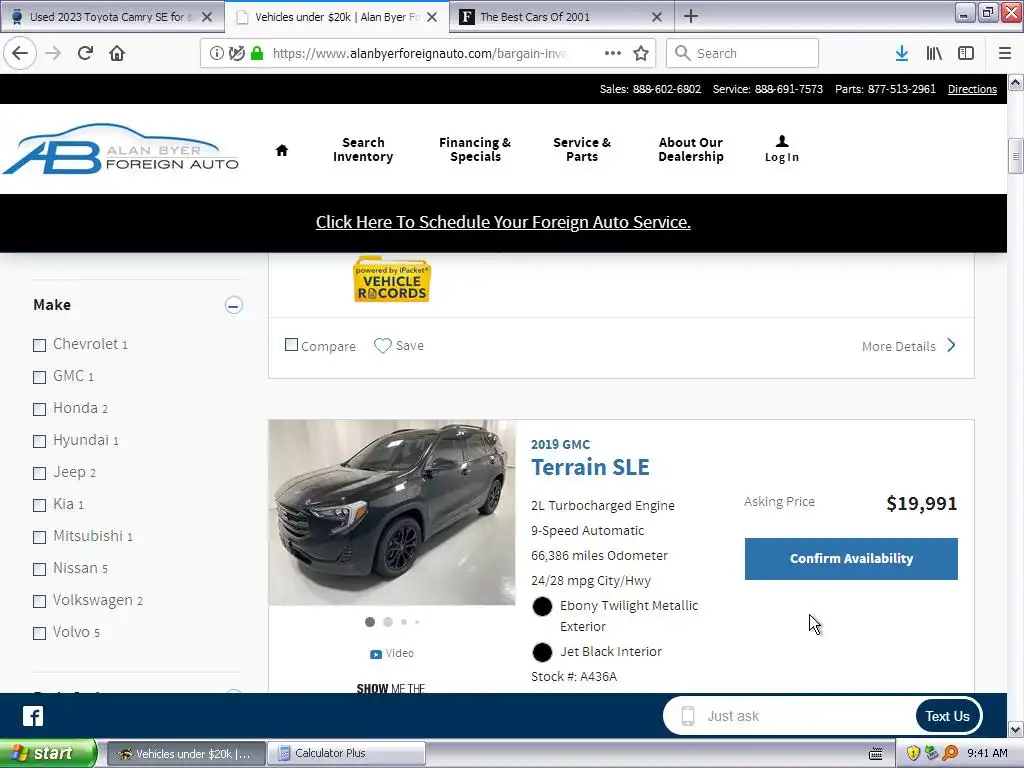Viewport: 1024px width, 768px height.
Task: Click the orange magnifier tray icon
Action: point(950,753)
